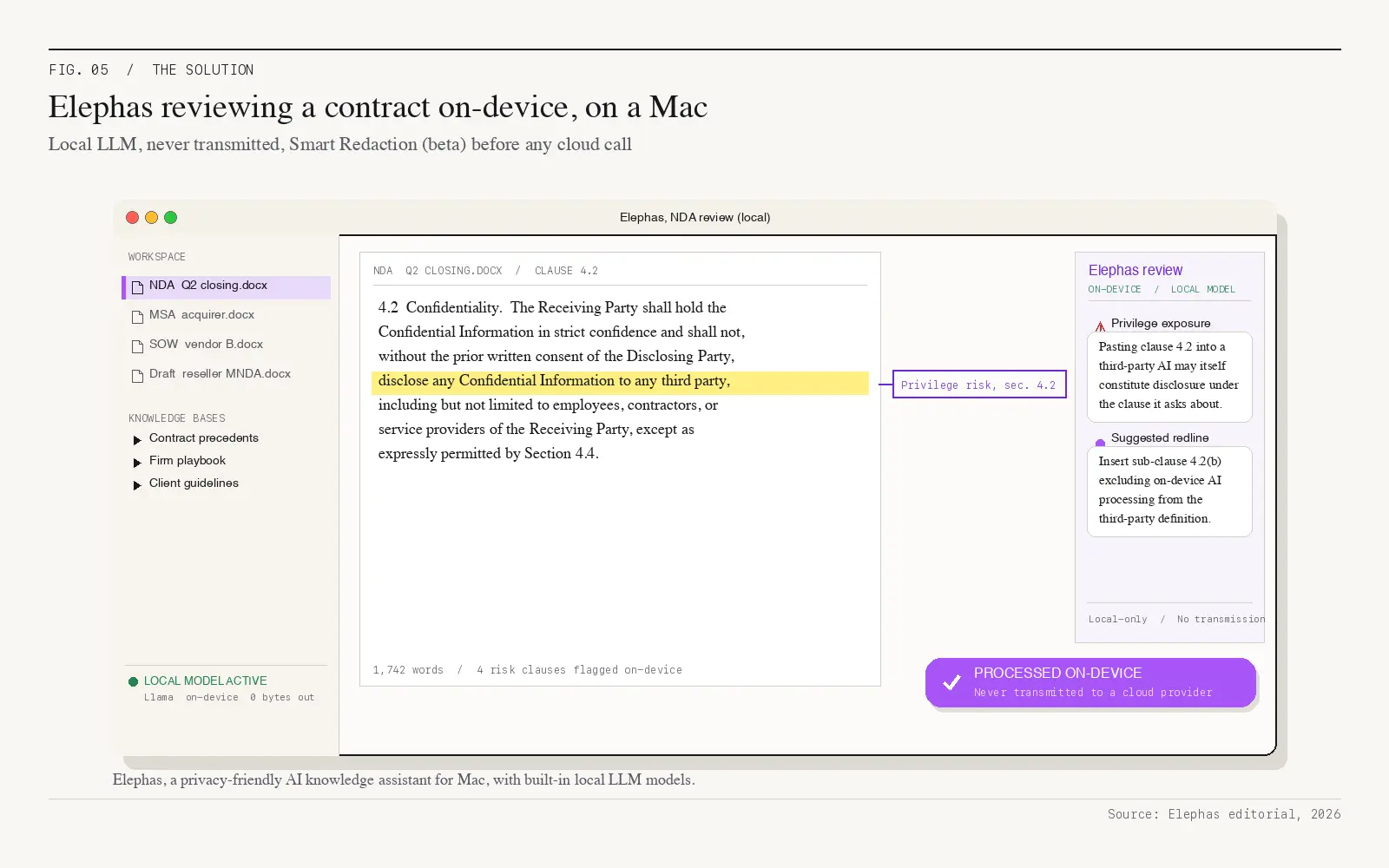1389x868 pixels.
Task: Click the LOCAL MODEL ACTIVE status label
Action: (x=206, y=681)
